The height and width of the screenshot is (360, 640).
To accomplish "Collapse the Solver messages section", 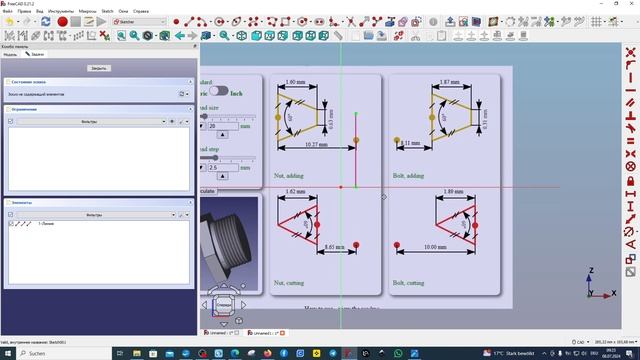I will tap(190, 82).
